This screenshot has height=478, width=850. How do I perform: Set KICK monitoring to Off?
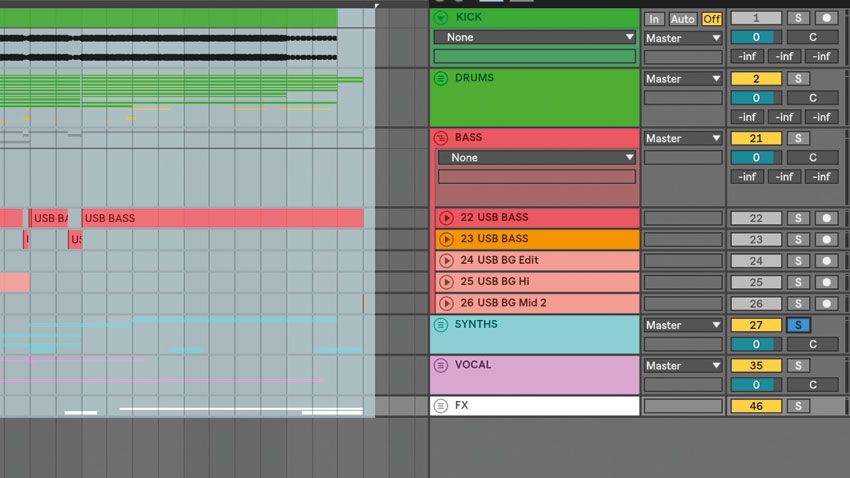coord(711,19)
